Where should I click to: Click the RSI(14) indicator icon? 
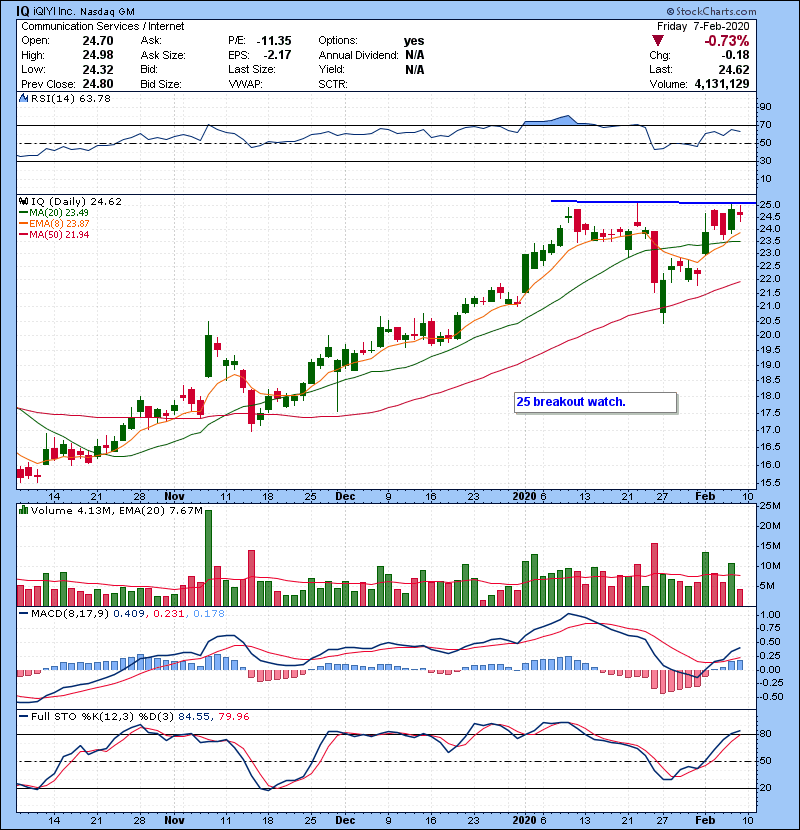[x=23, y=98]
